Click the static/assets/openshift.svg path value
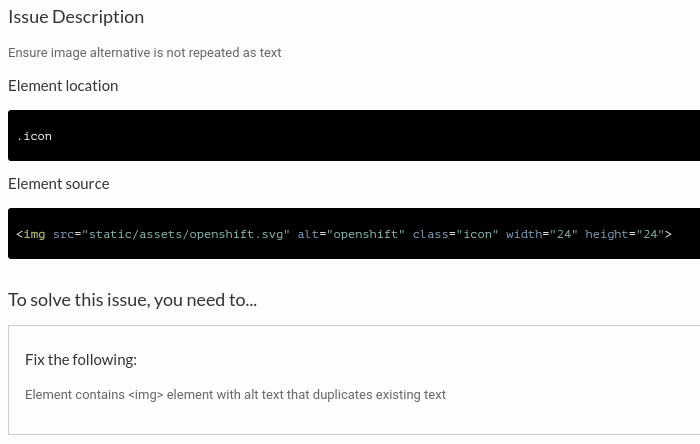This screenshot has width=700, height=444. click(x=186, y=234)
